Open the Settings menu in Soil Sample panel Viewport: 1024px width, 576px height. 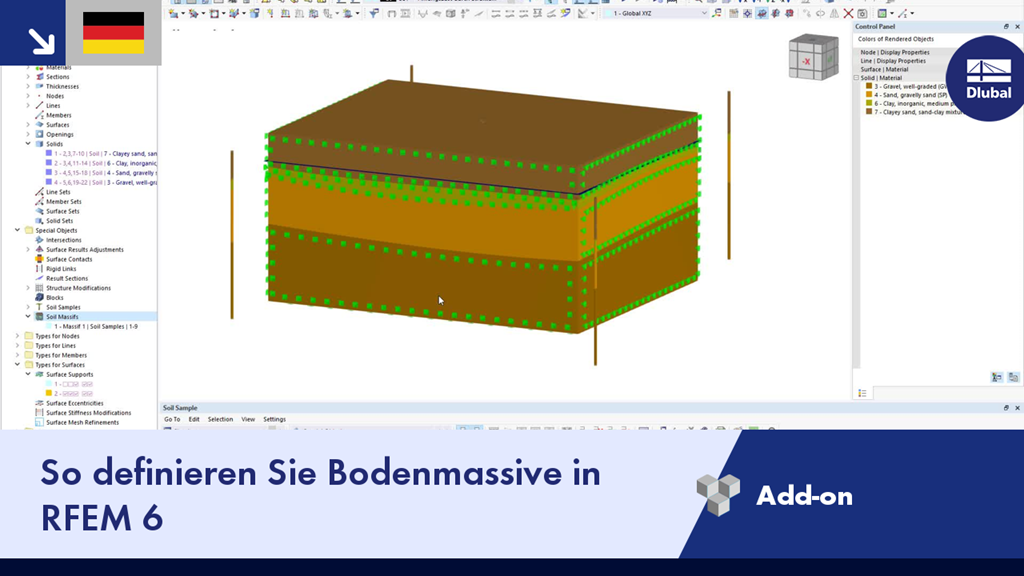[x=274, y=419]
